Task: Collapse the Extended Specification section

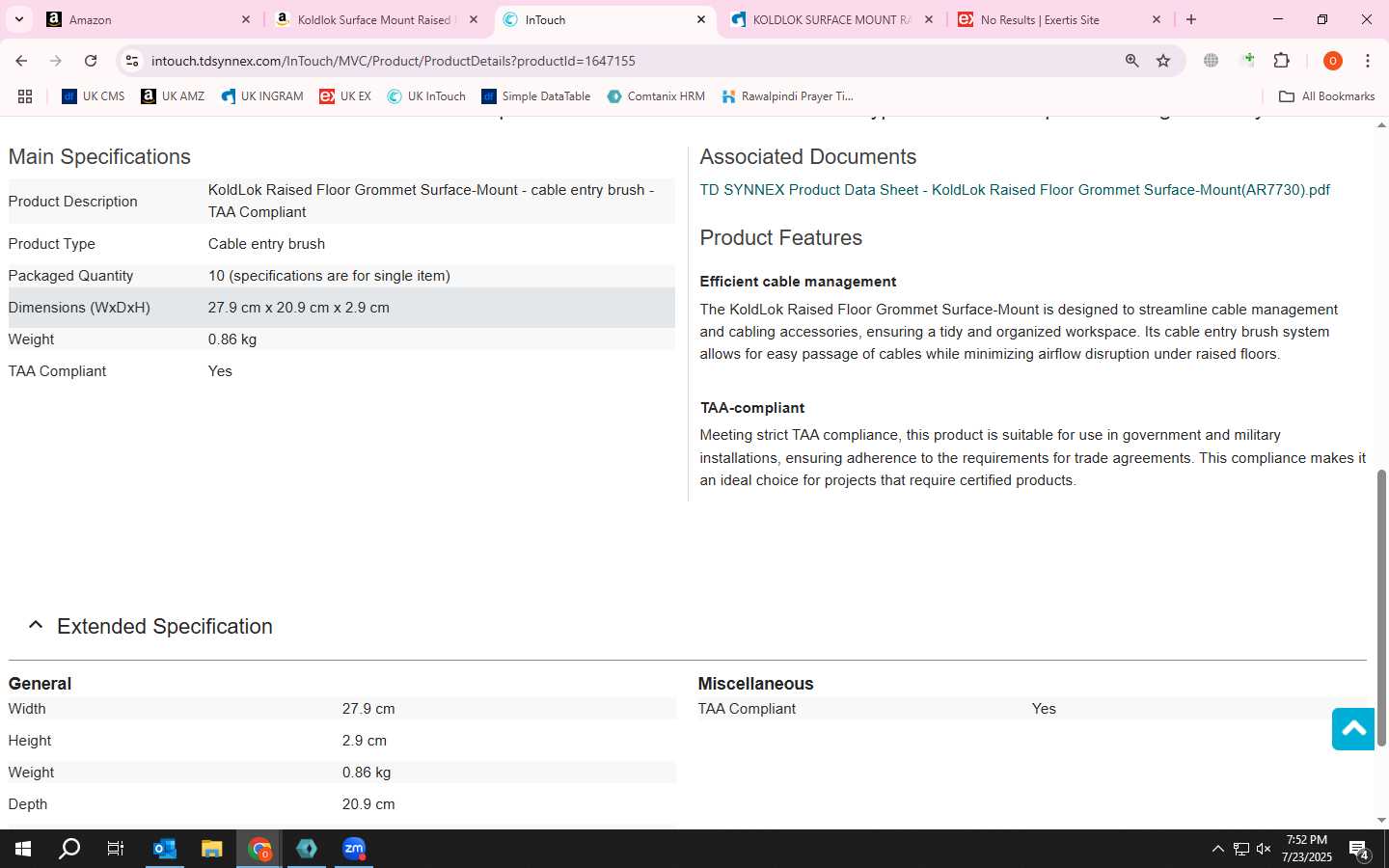Action: coord(36,626)
